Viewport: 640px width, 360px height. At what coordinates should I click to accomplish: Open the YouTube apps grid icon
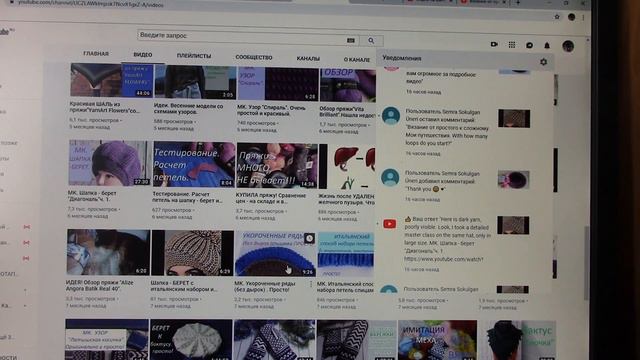tap(512, 44)
